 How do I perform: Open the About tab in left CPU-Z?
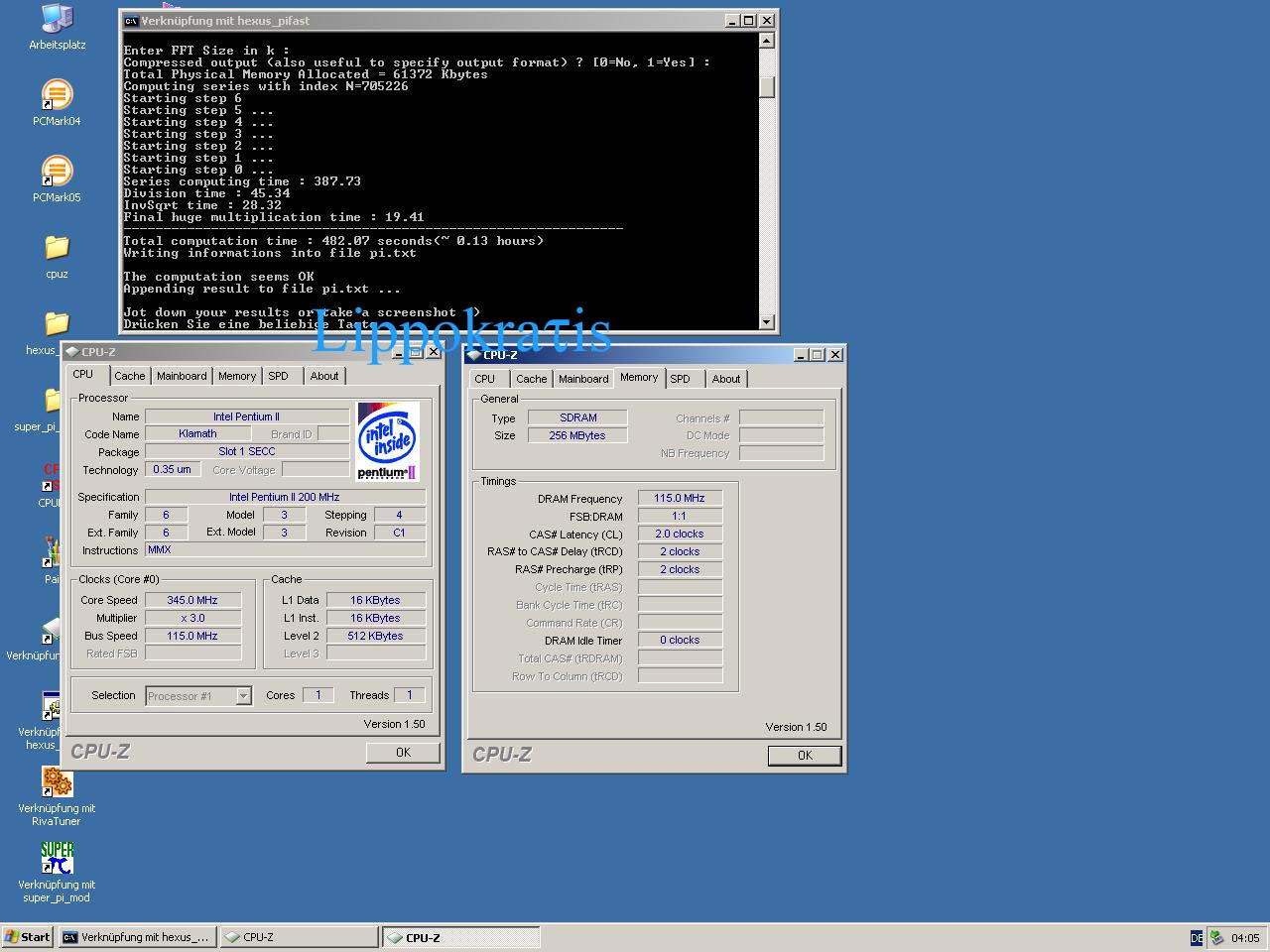coord(324,376)
